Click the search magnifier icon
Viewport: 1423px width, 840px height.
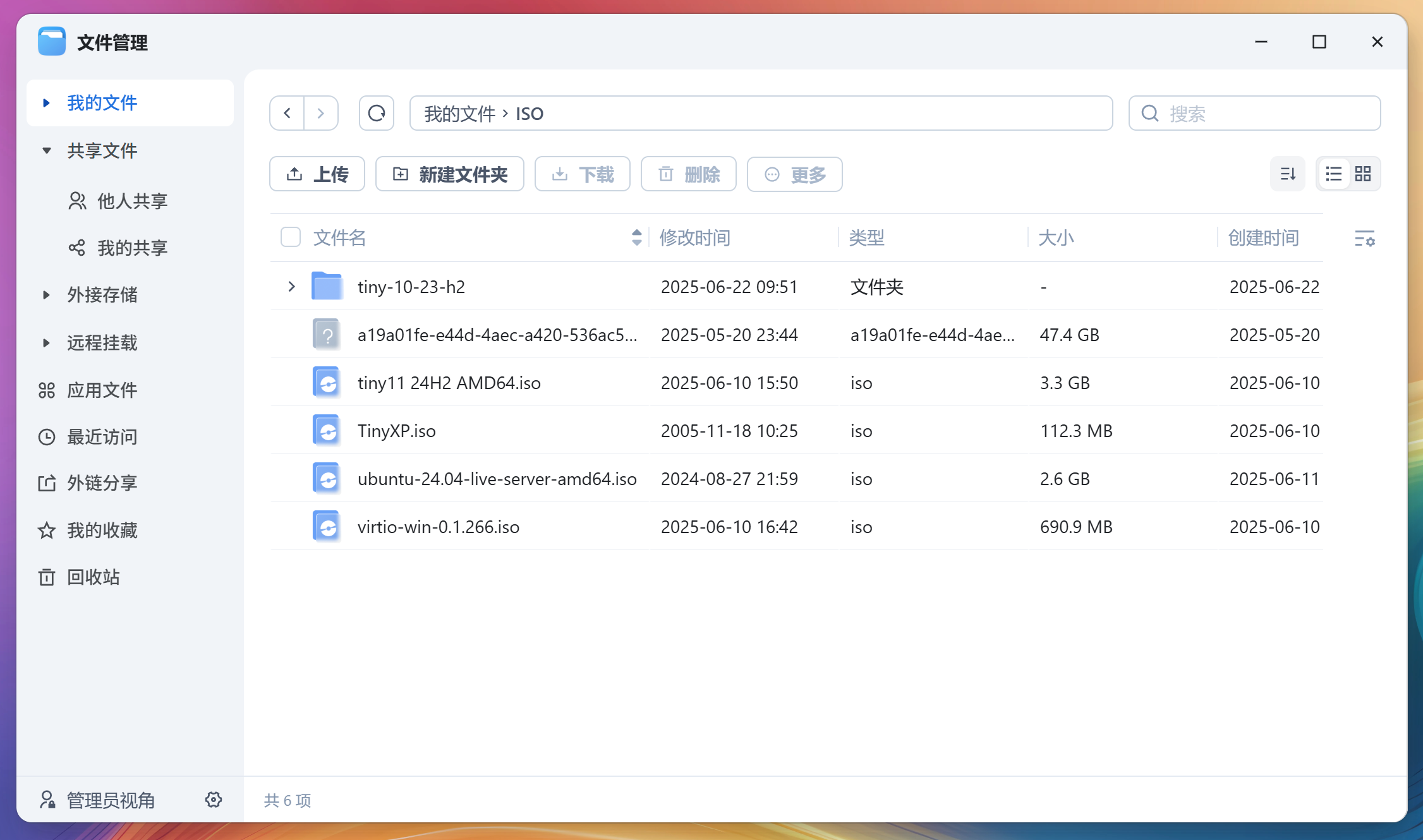1150,113
